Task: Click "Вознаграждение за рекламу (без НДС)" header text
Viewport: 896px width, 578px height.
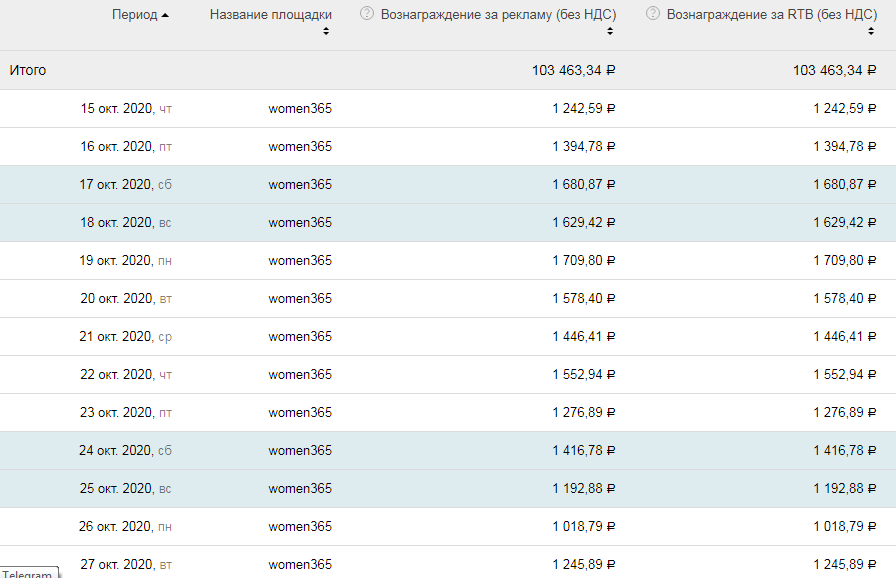Action: tap(498, 15)
